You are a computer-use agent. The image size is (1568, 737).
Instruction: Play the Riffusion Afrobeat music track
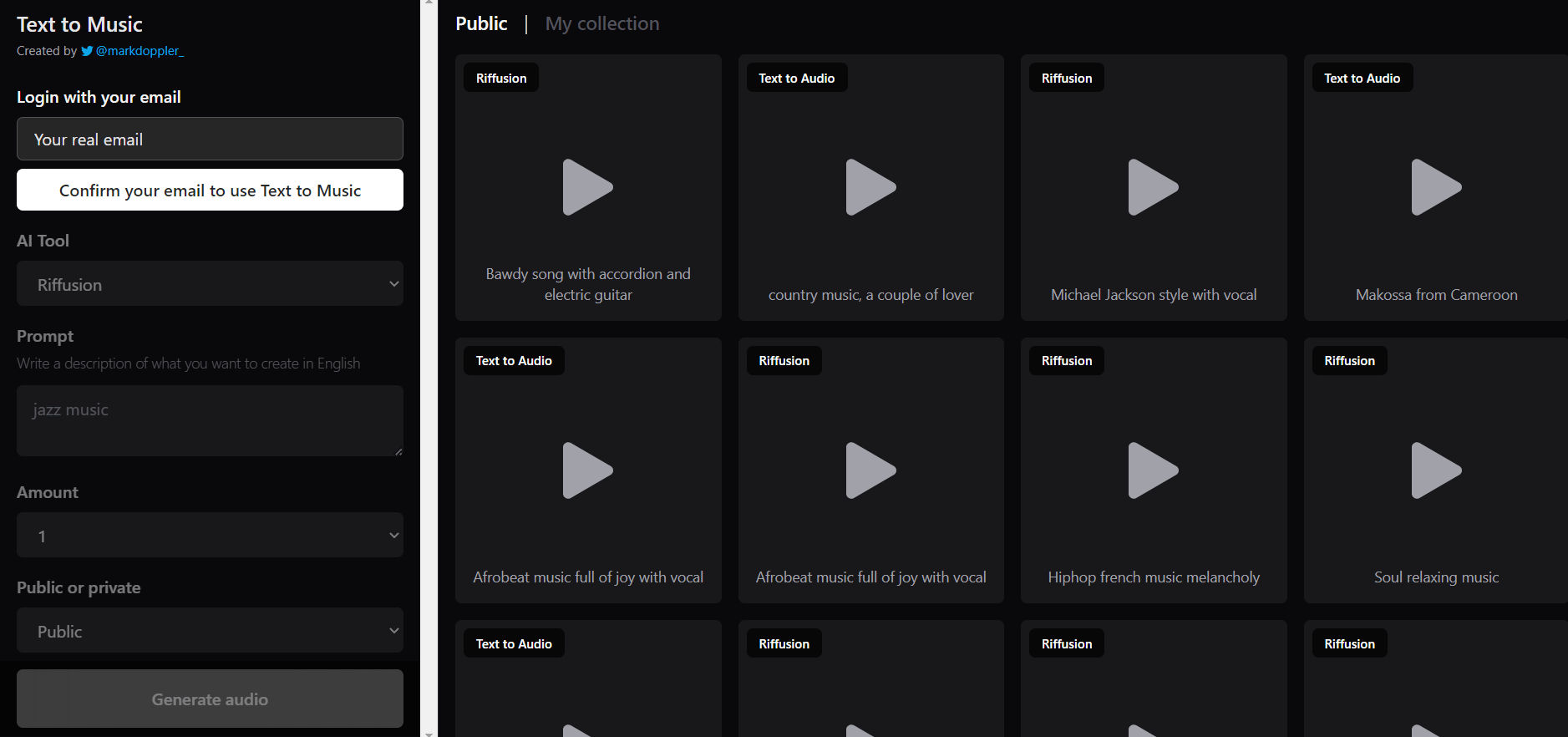tap(870, 470)
